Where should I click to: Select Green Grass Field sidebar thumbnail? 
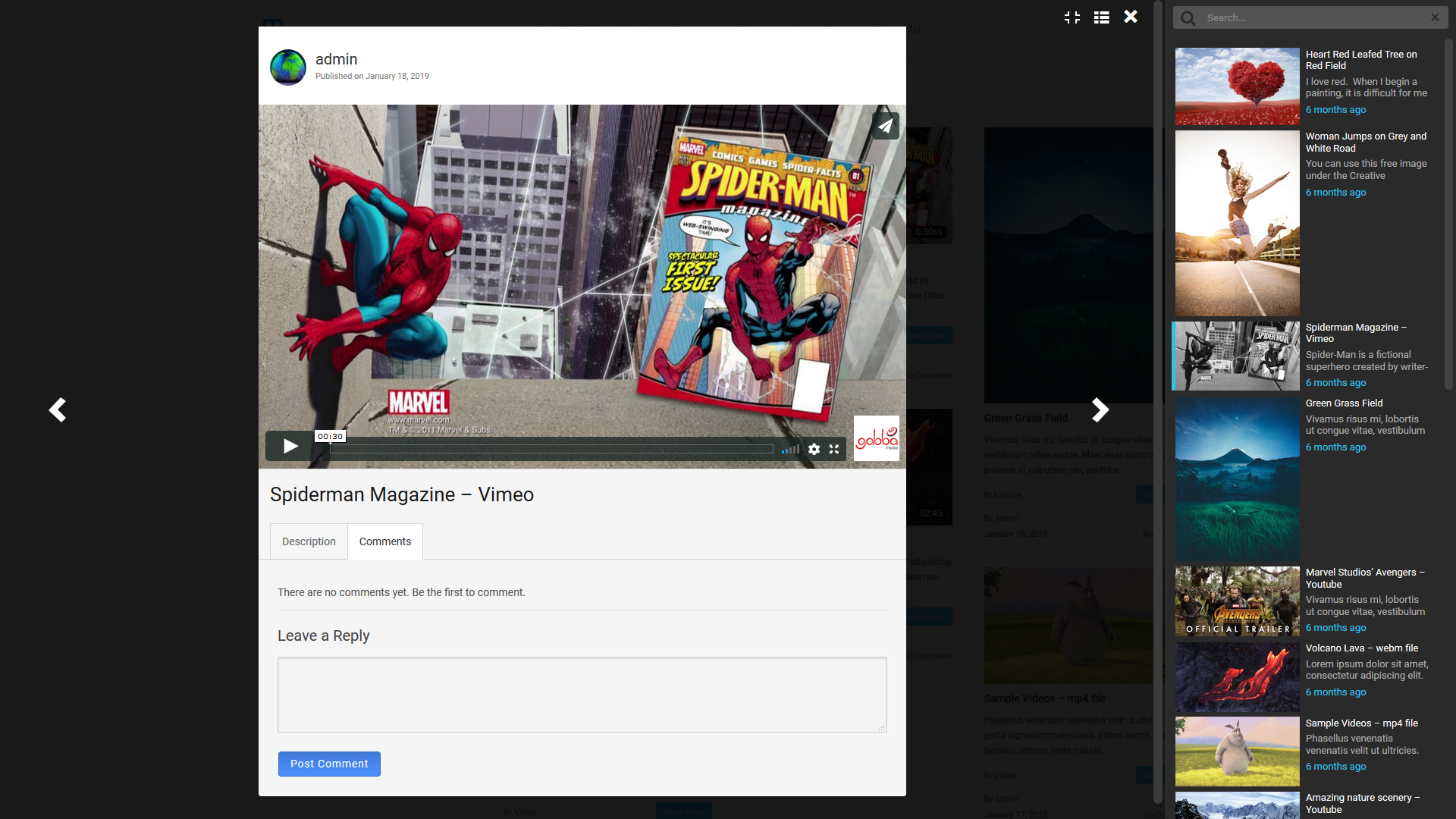click(1238, 479)
